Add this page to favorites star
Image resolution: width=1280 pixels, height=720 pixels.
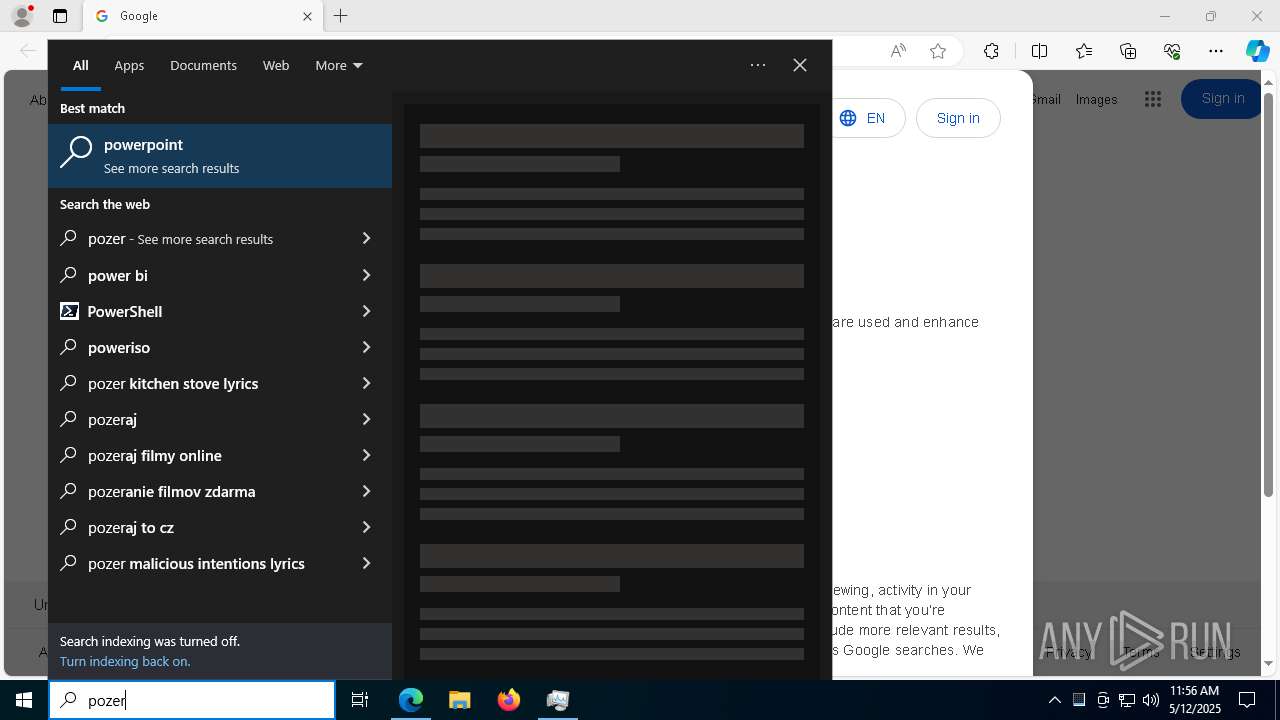938,51
